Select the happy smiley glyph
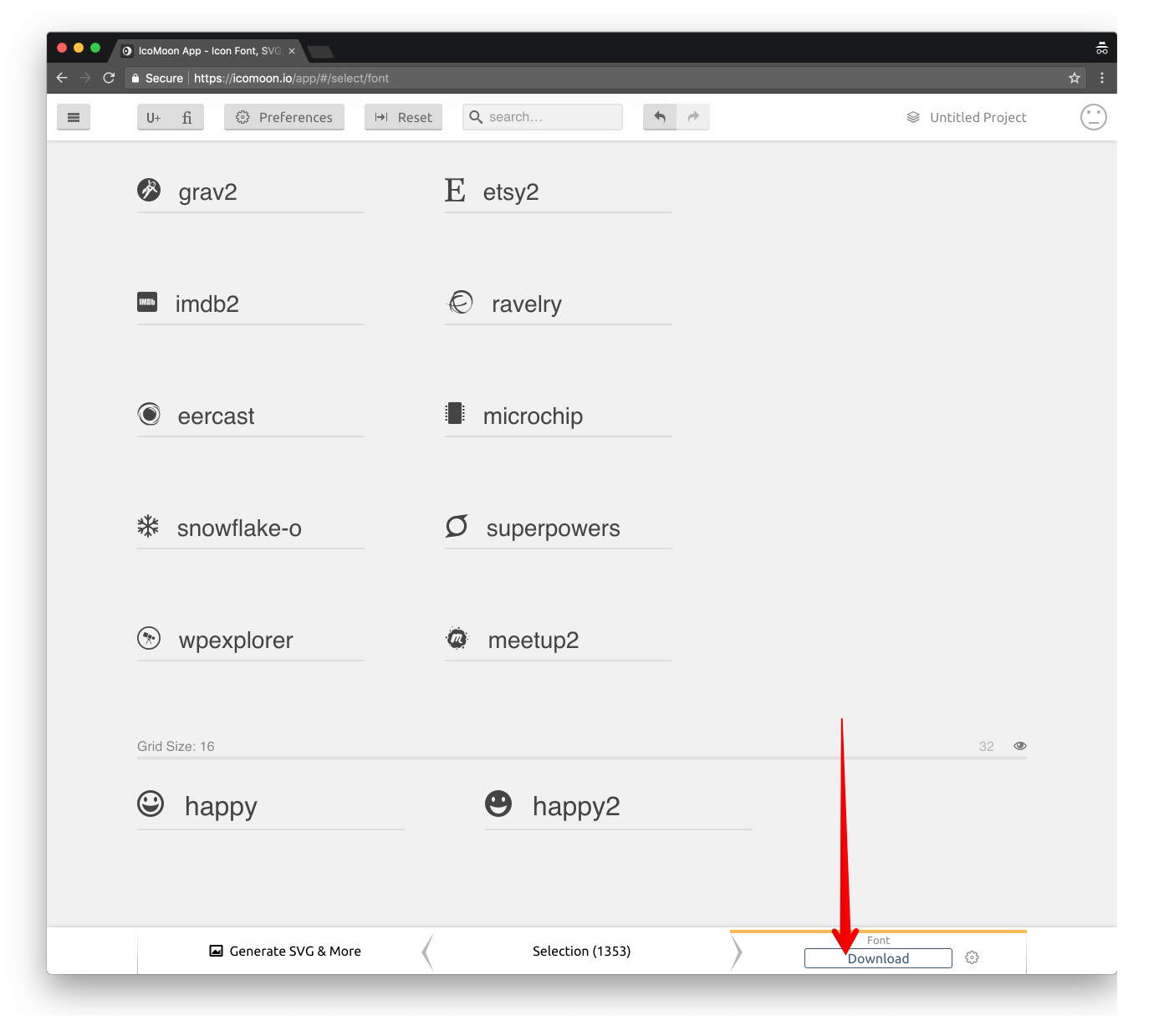The width and height of the screenshot is (1164, 1036). tap(151, 804)
